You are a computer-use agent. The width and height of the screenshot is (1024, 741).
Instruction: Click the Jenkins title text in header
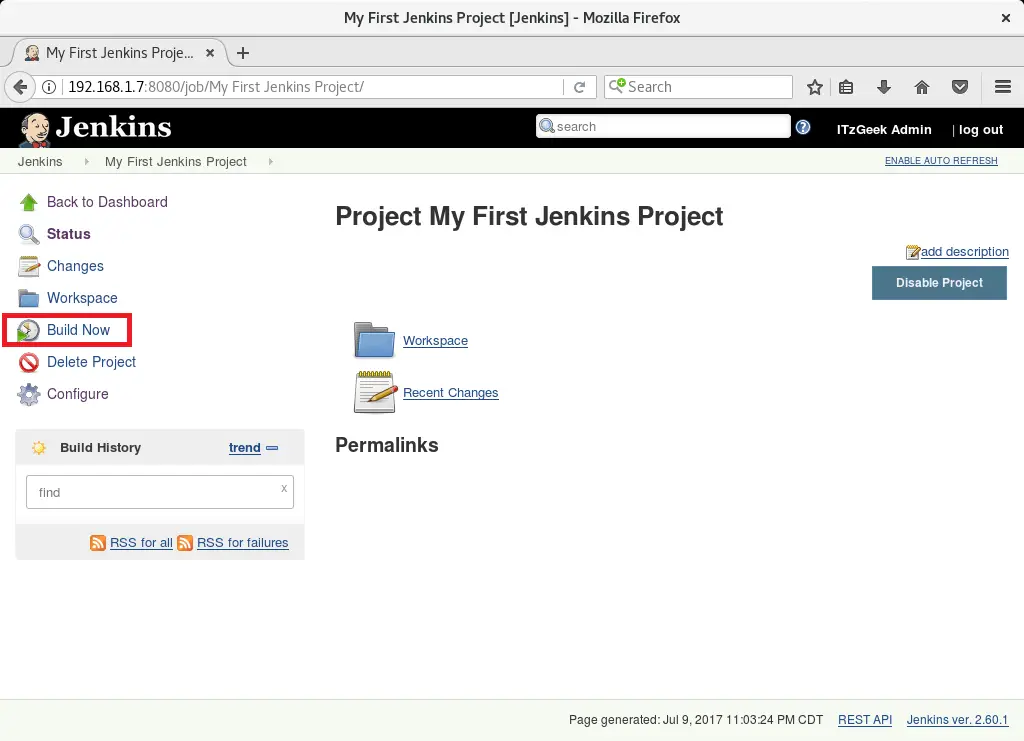113,127
